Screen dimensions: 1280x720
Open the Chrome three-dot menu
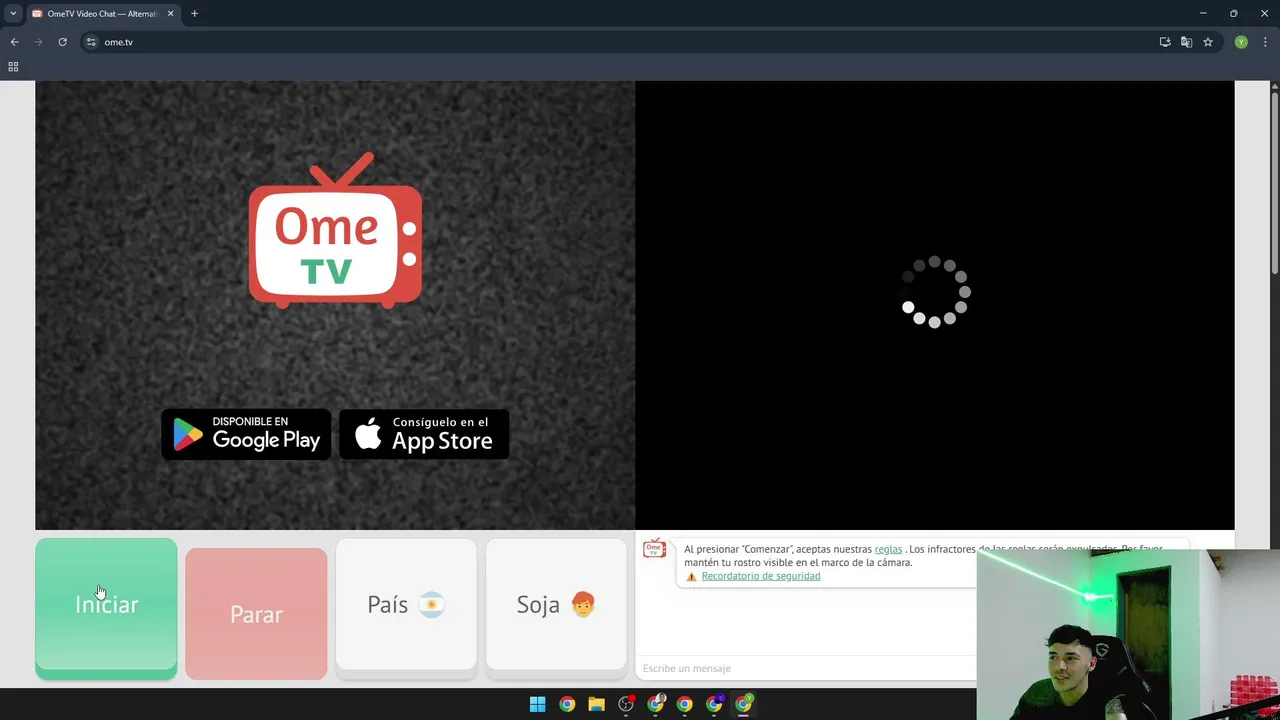[1265, 42]
